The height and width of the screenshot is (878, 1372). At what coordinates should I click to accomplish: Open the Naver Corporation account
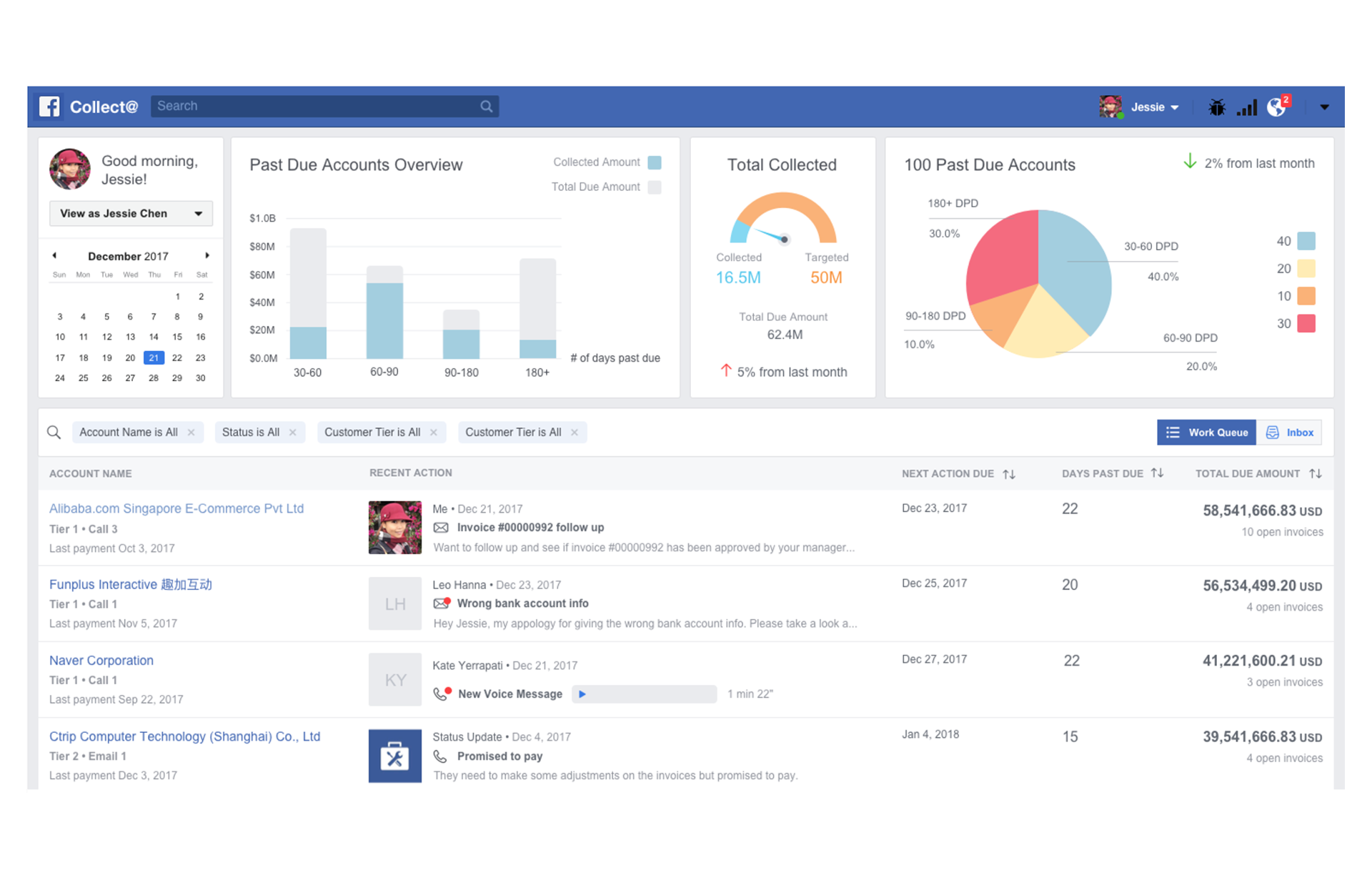pos(101,660)
